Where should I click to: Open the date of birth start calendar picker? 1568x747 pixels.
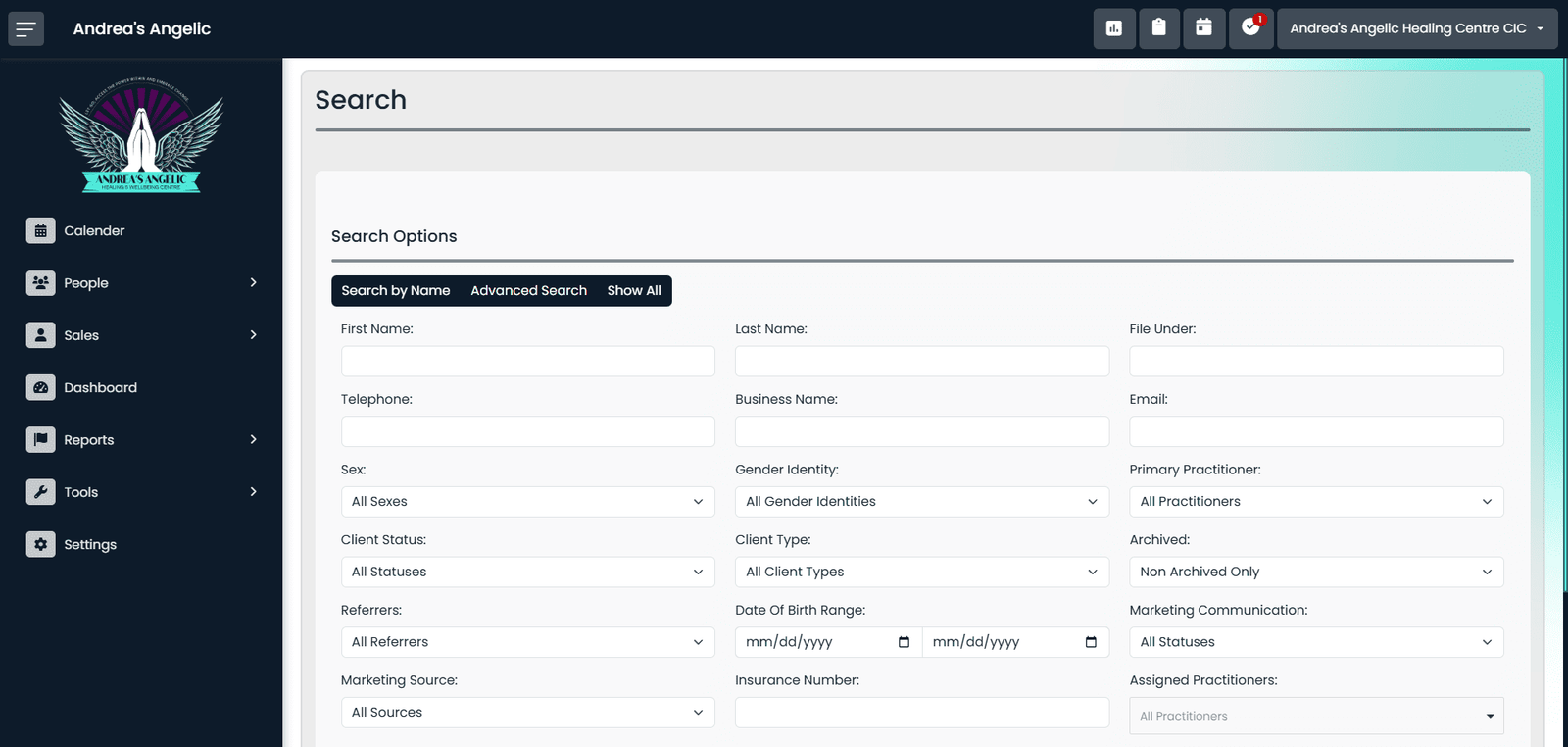pos(904,642)
